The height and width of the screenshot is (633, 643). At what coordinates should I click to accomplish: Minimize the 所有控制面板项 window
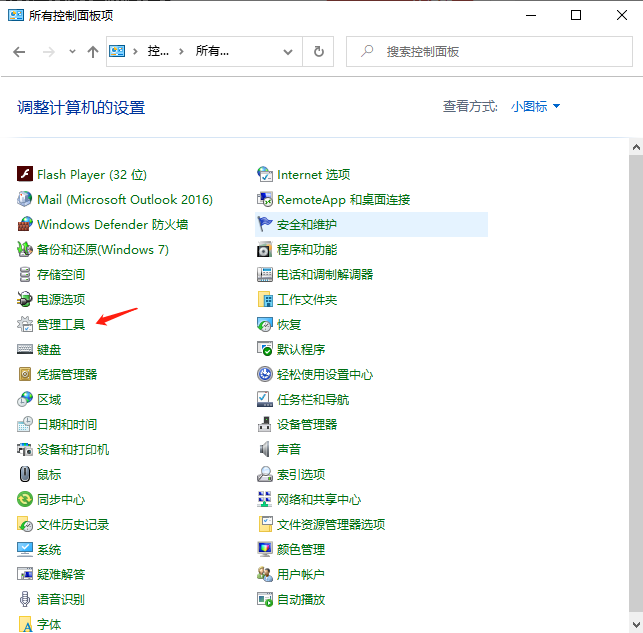coord(531,16)
